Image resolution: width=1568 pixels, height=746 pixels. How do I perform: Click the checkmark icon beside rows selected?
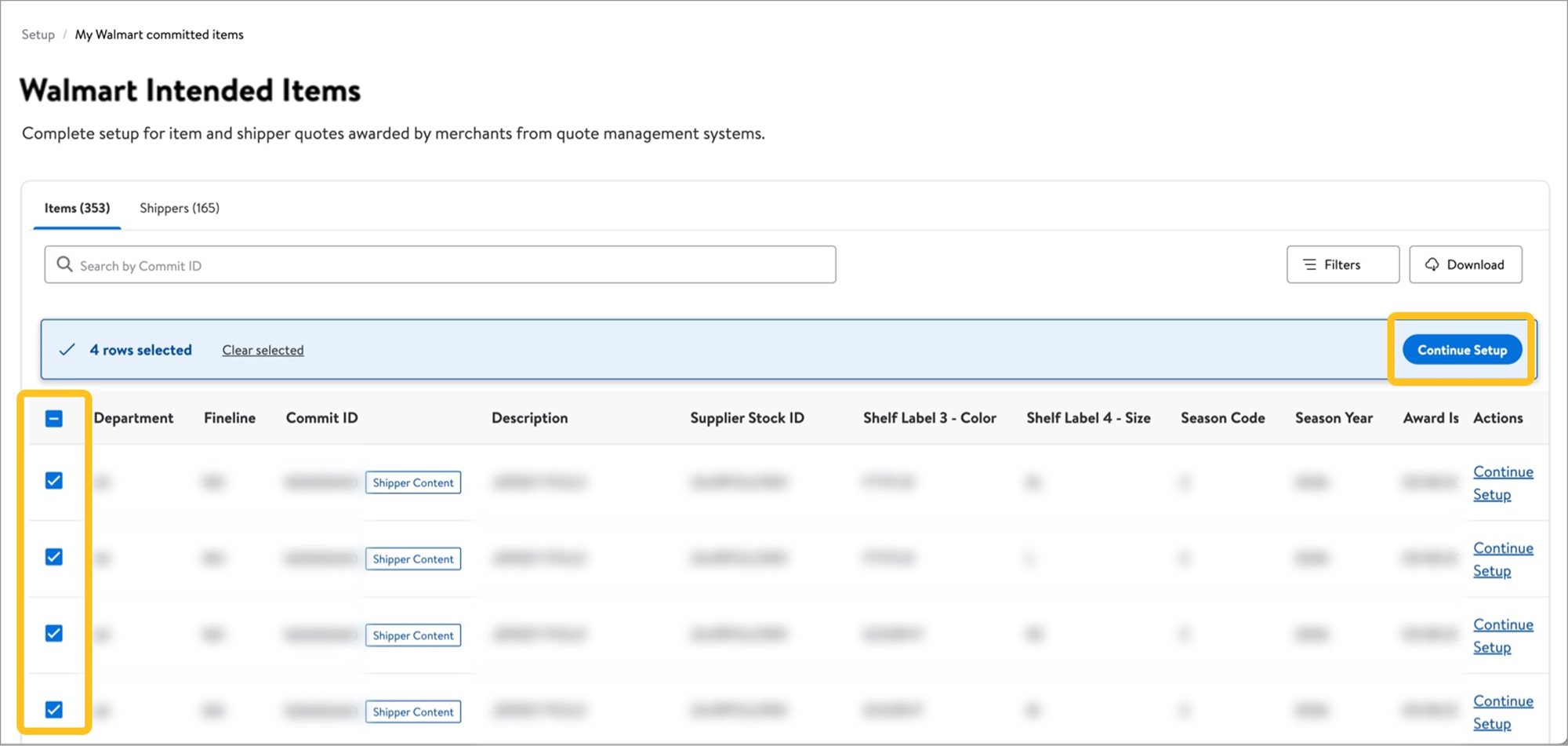[67, 350]
